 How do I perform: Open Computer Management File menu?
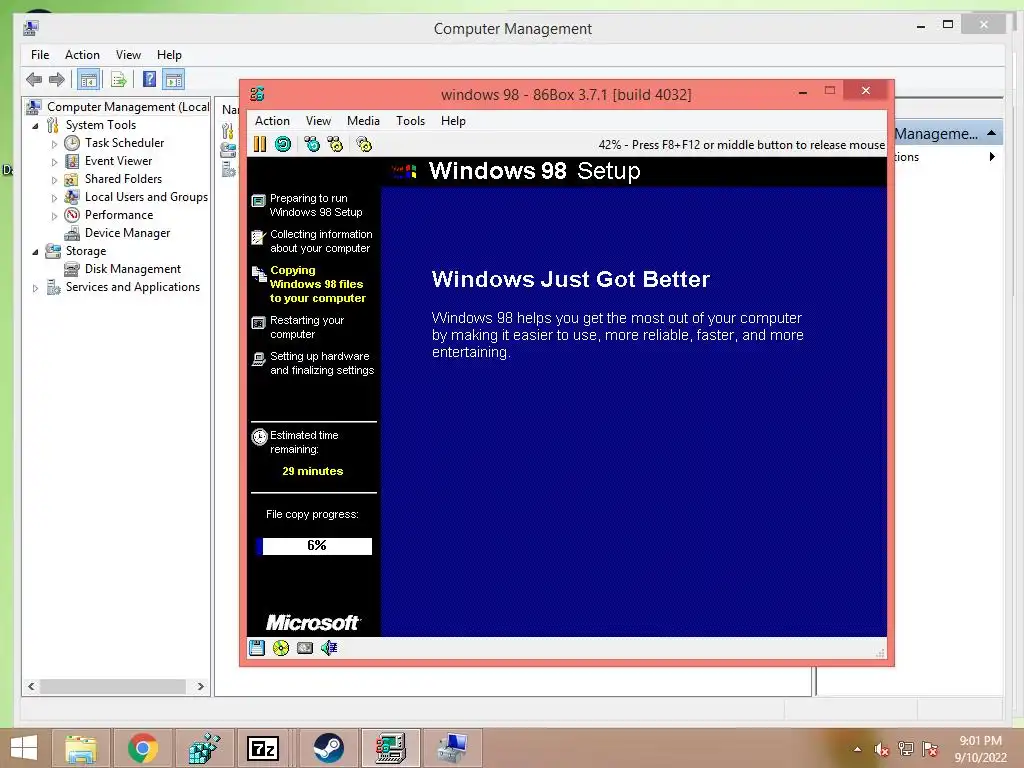click(x=40, y=55)
